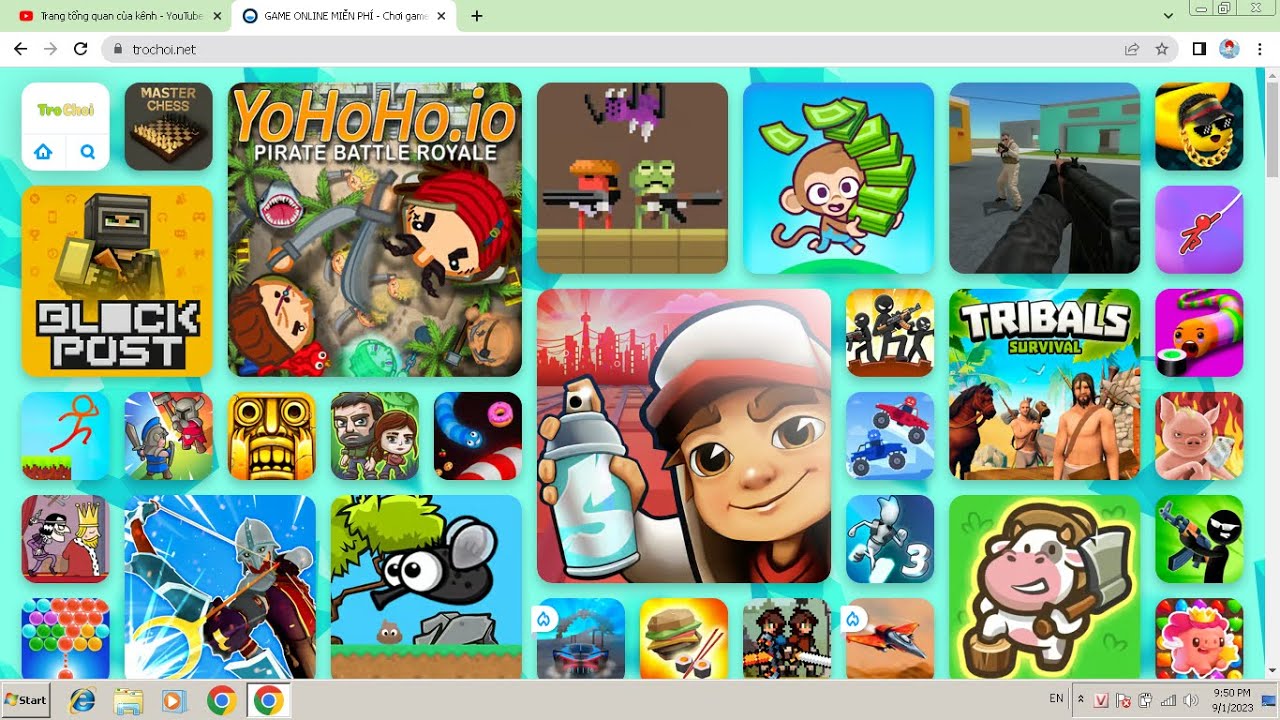Open the gold chain sunglasses game
Screen dimensions: 1280x720
pyautogui.click(x=1199, y=126)
